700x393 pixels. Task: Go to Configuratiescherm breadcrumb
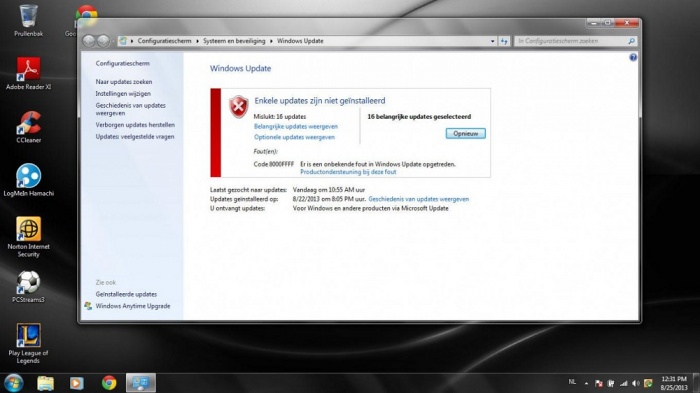pos(164,41)
